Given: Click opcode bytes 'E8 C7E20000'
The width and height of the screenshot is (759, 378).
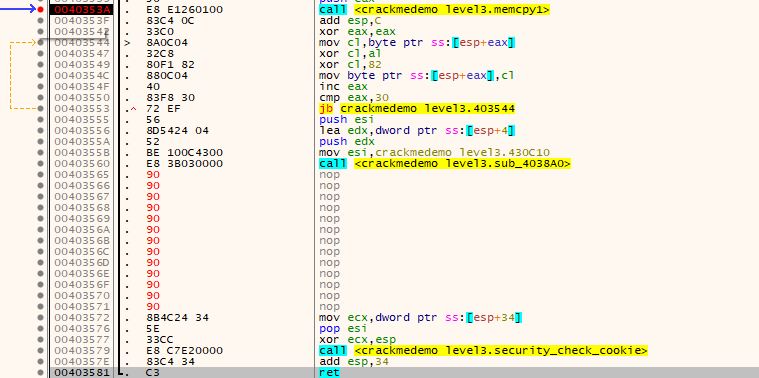Looking at the screenshot, I should (184, 350).
